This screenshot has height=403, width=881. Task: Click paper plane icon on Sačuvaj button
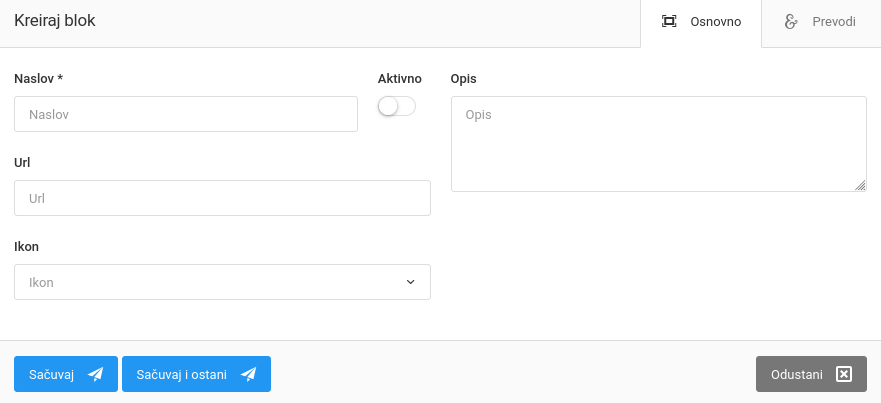coord(96,374)
